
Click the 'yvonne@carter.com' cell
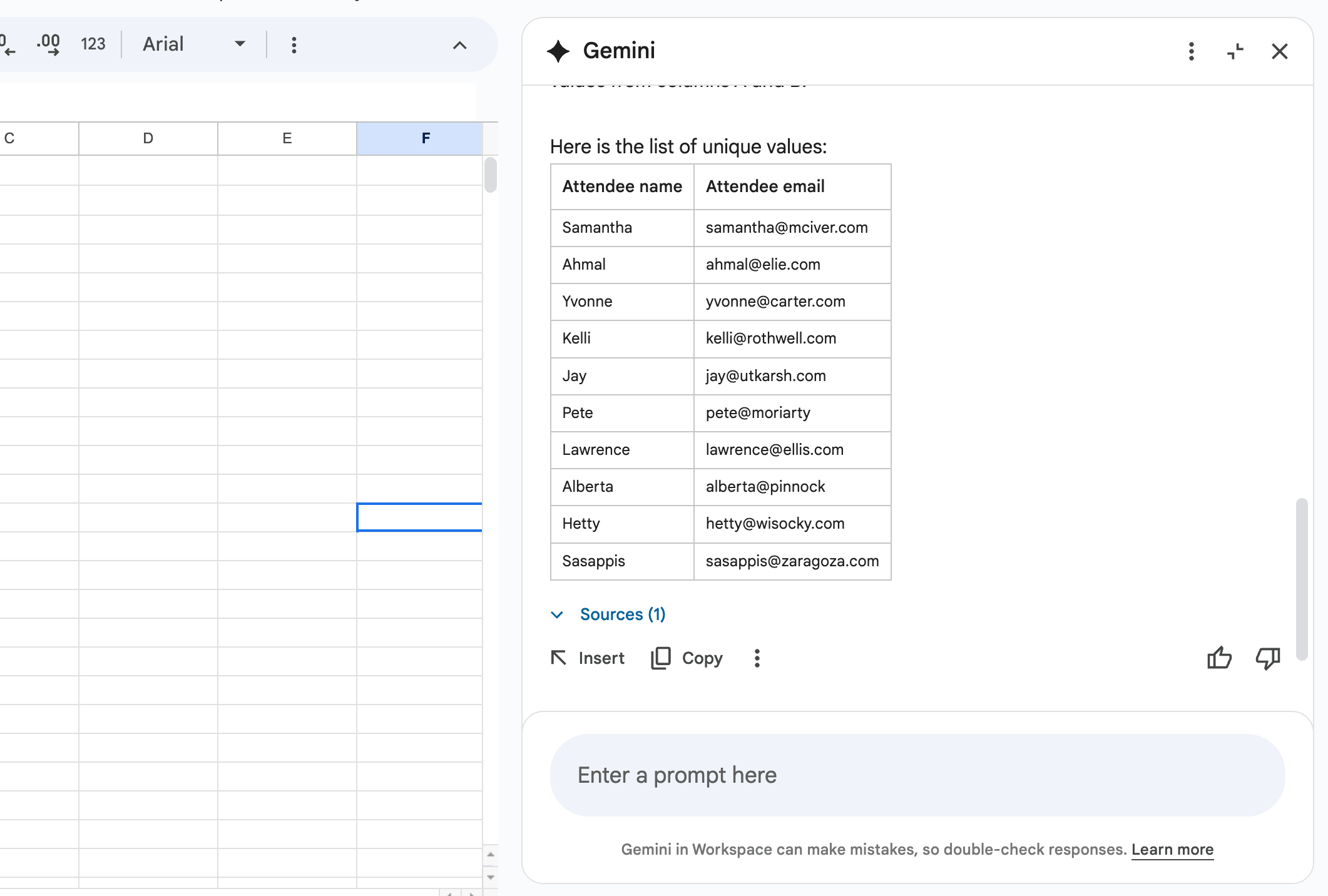pos(792,302)
